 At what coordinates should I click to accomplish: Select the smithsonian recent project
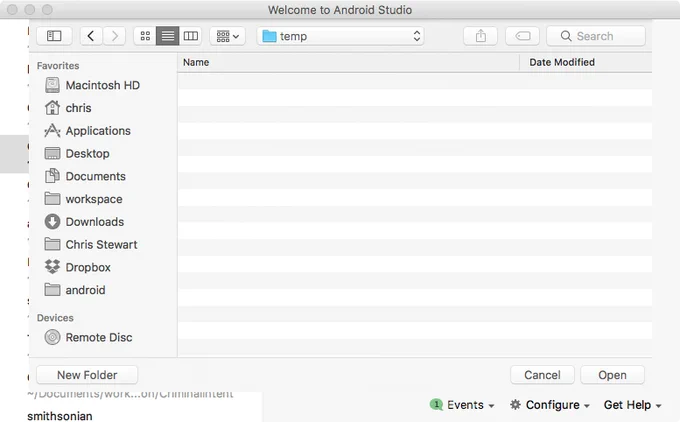[60, 416]
